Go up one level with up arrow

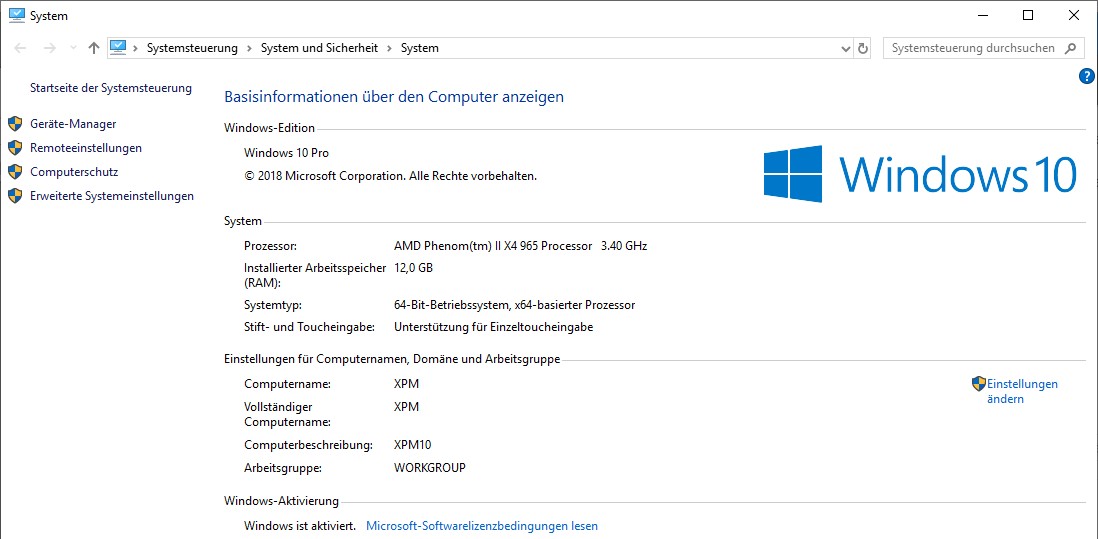tap(94, 48)
